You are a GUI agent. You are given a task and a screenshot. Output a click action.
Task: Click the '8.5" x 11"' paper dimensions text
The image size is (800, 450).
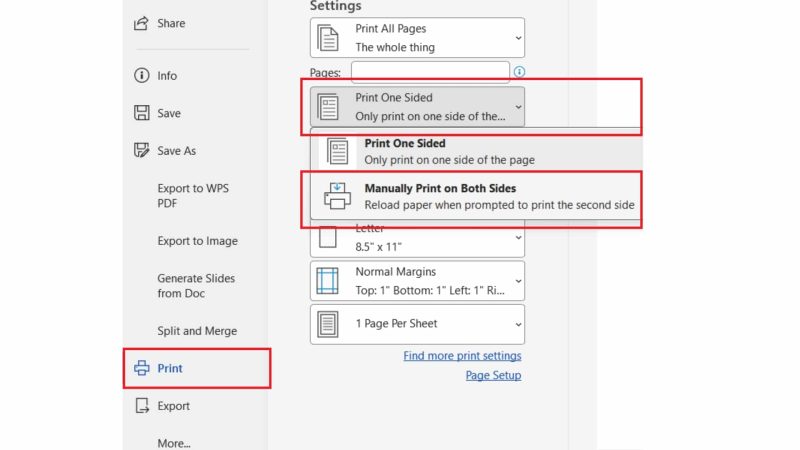(379, 247)
